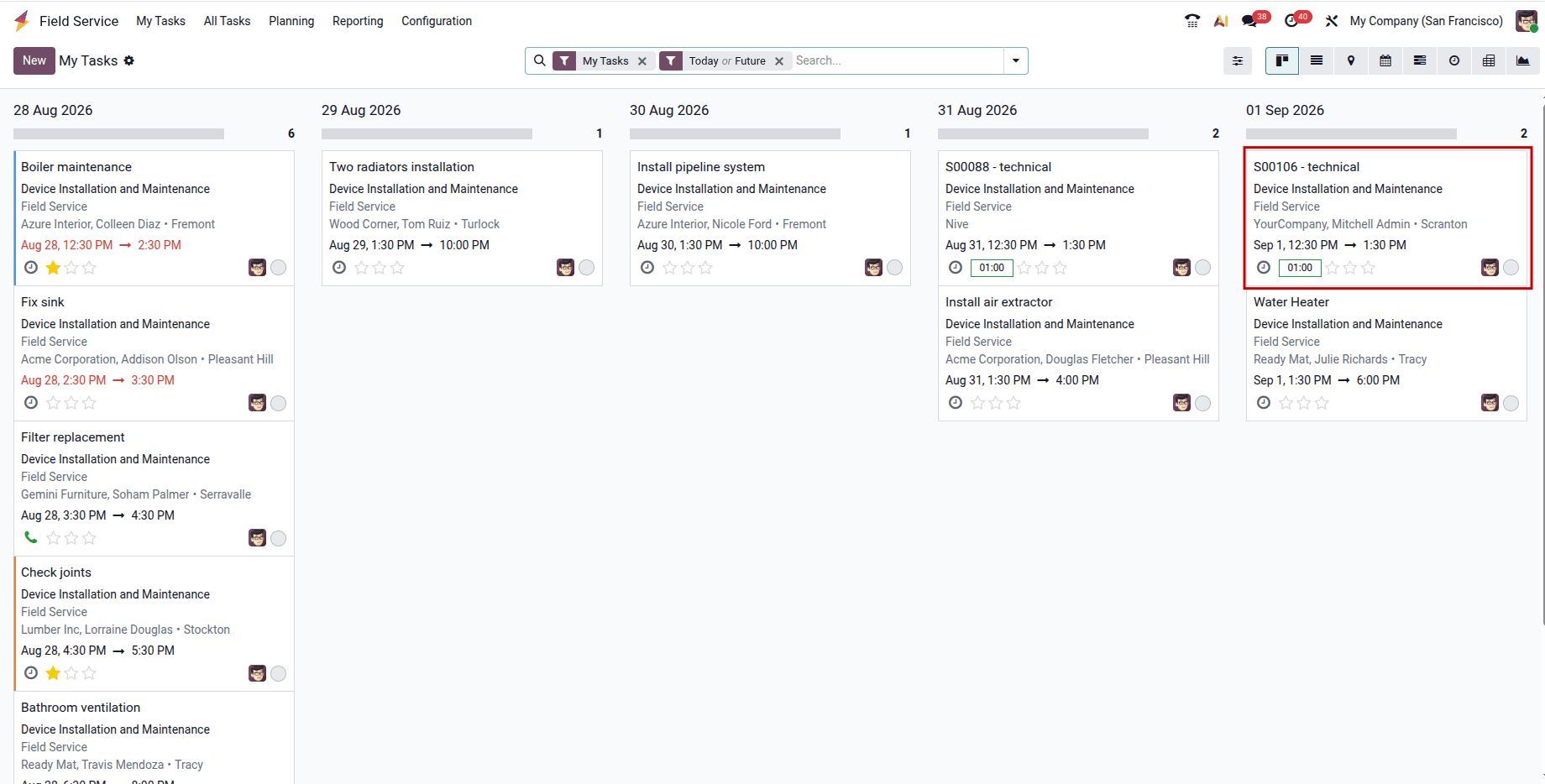This screenshot has width=1545, height=784.
Task: Switch to the list view
Action: [1317, 60]
